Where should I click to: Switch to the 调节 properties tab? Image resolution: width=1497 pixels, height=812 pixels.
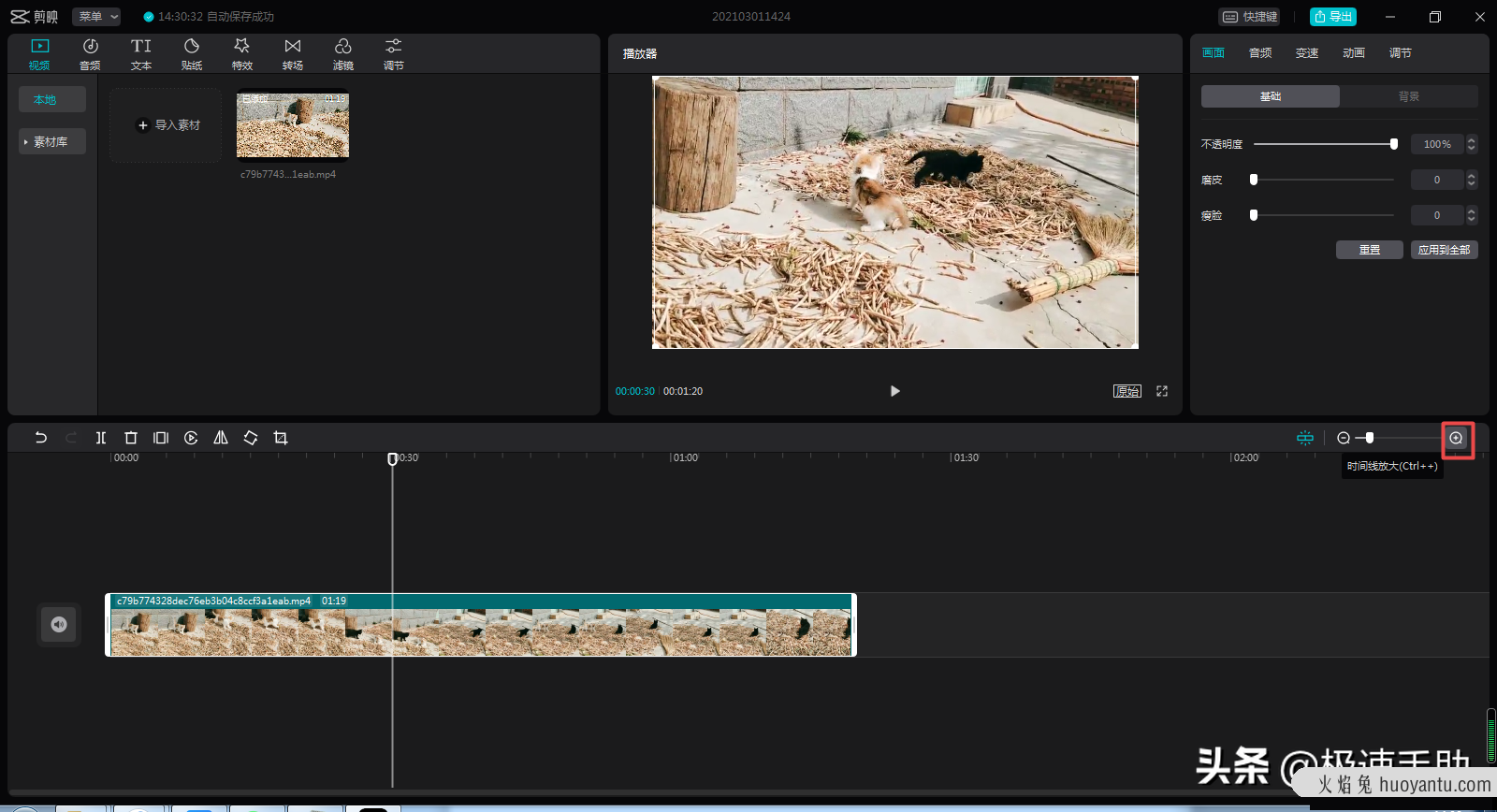tap(1401, 53)
